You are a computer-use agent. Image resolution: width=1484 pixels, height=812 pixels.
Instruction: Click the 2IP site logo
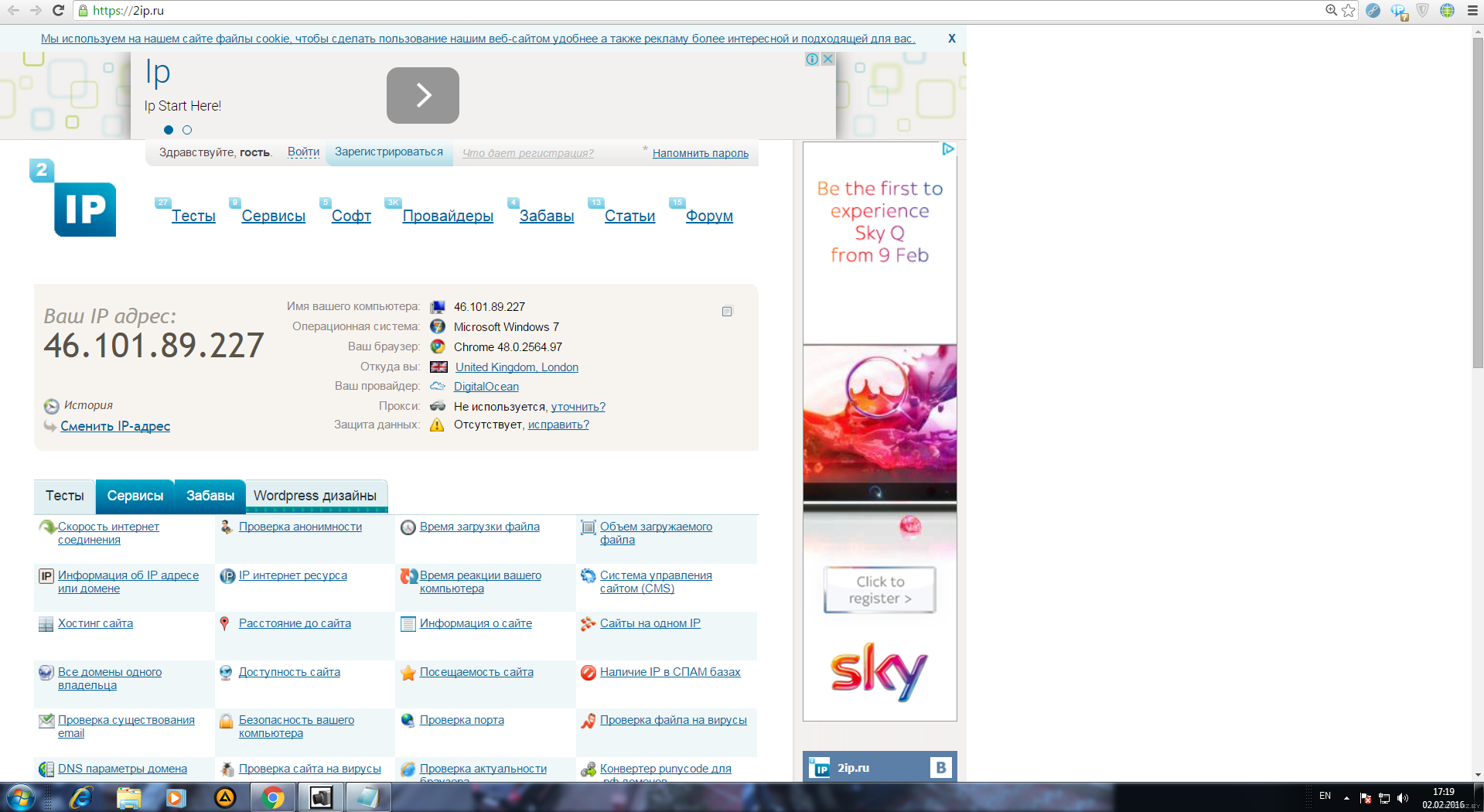[73, 198]
